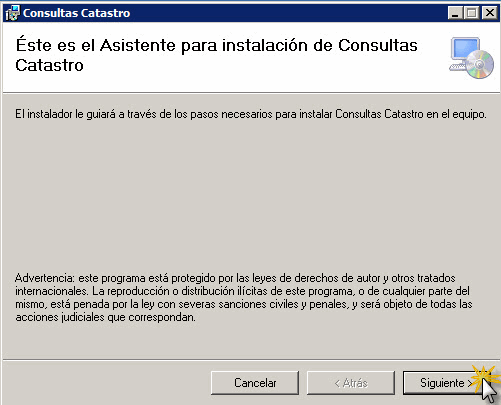Screen dimensions: 501x405
Task: Open the installer system menu icon in title bar
Action: 13,13
